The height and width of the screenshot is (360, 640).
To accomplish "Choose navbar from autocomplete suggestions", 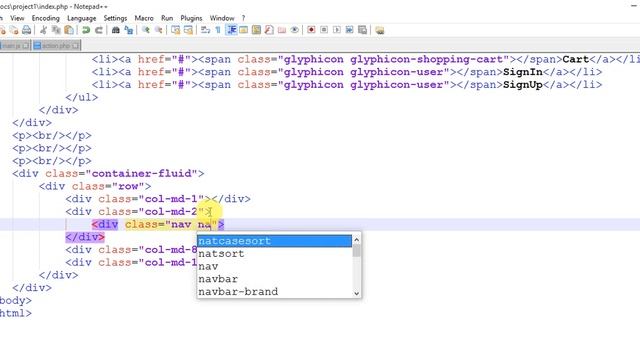I will pyautogui.click(x=274, y=279).
